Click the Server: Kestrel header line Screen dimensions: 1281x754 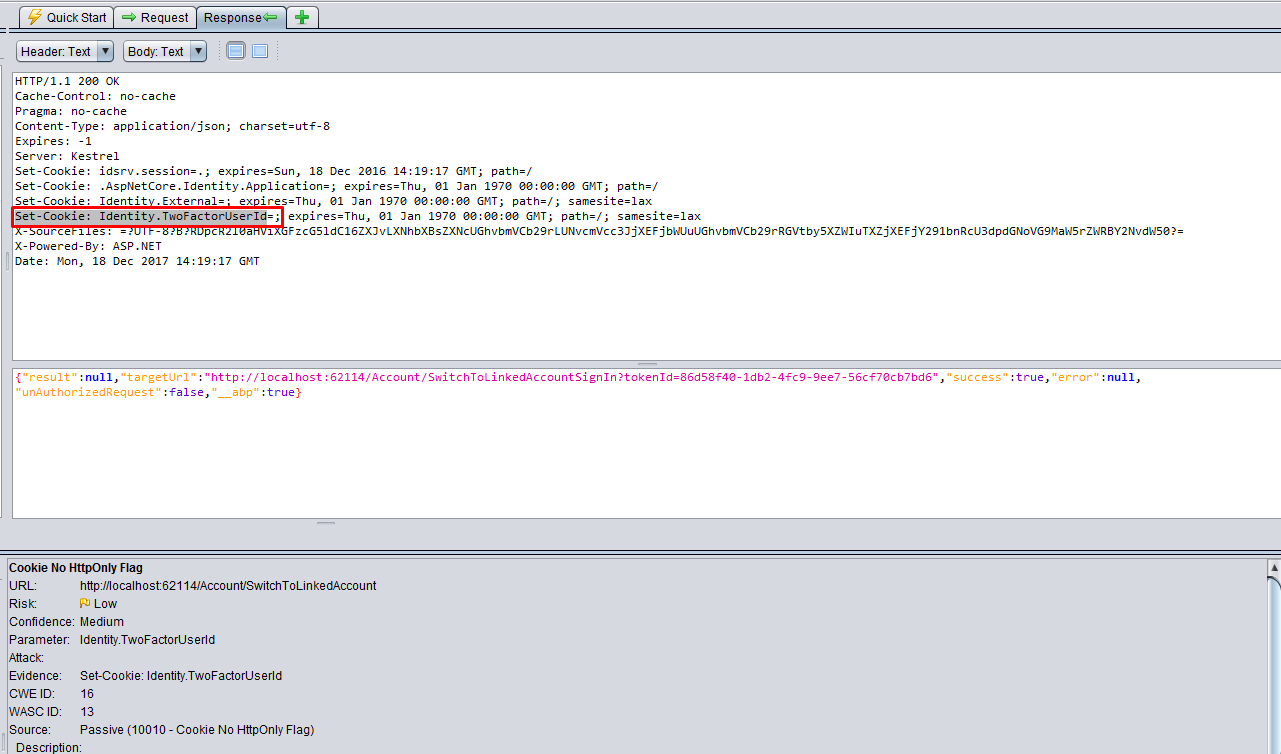(67, 156)
